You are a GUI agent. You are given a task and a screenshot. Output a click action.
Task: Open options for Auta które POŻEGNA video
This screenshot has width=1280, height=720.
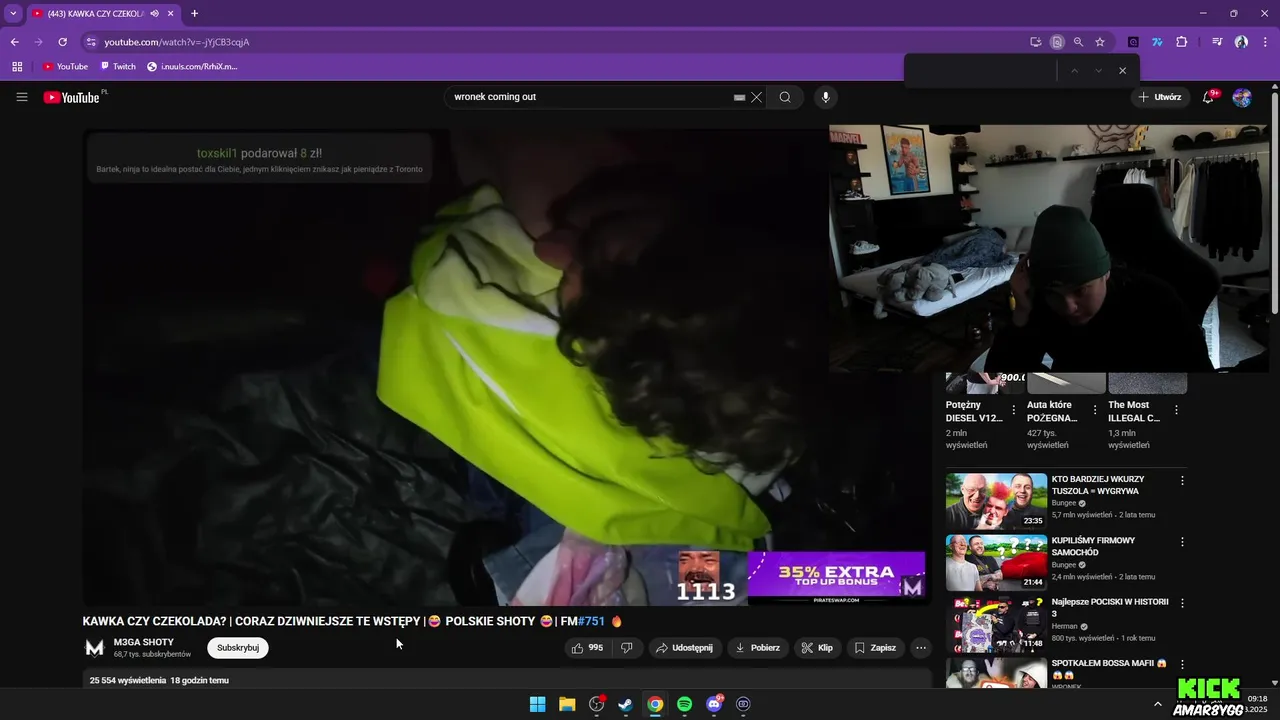(x=1095, y=410)
